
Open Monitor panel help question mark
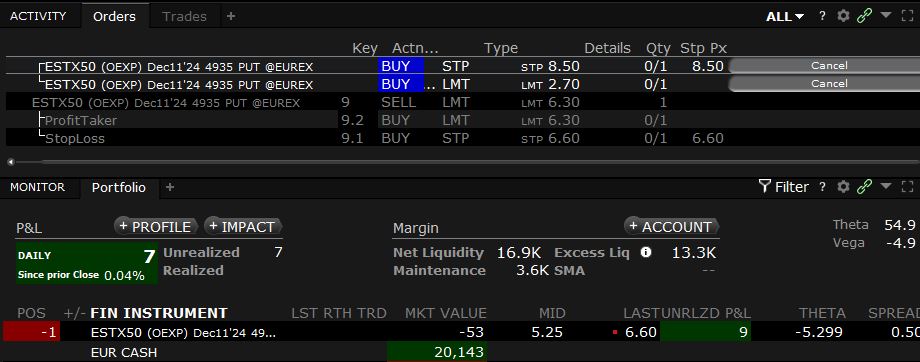823,187
